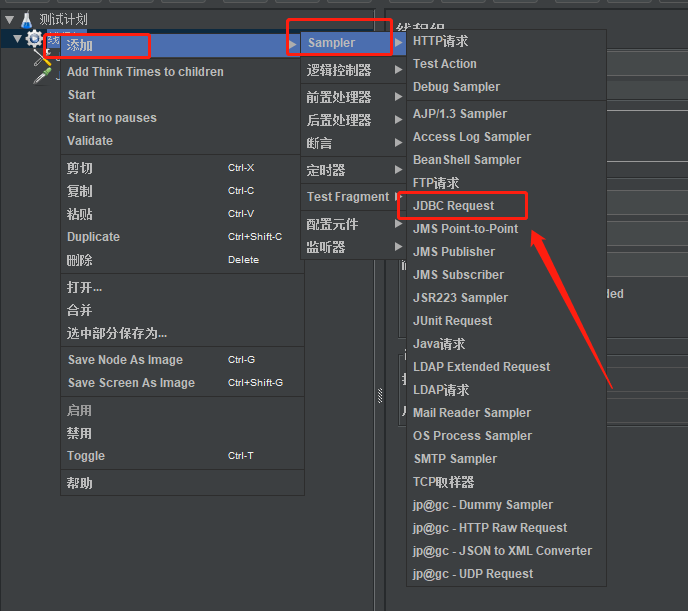
Task: Select Toggle menu entry
Action: point(181,456)
